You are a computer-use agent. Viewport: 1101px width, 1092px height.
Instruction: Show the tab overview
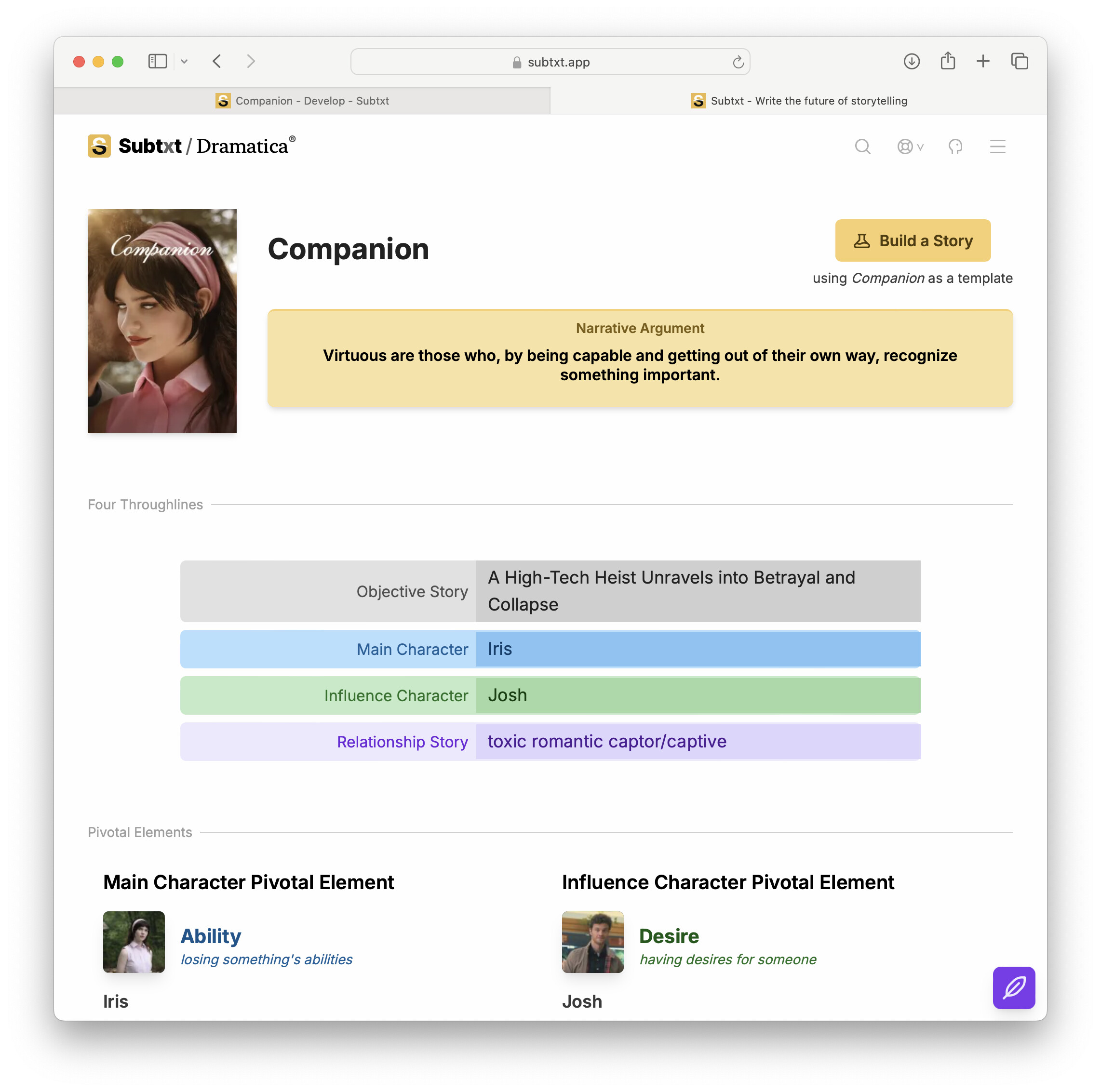1019,62
